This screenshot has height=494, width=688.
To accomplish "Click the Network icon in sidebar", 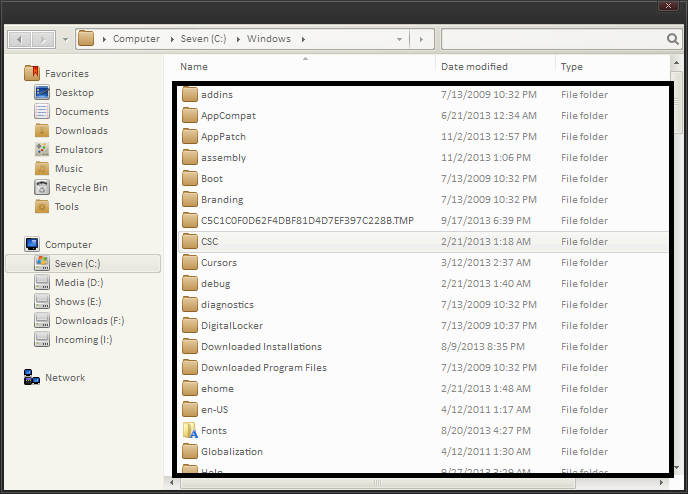I will click(x=32, y=377).
